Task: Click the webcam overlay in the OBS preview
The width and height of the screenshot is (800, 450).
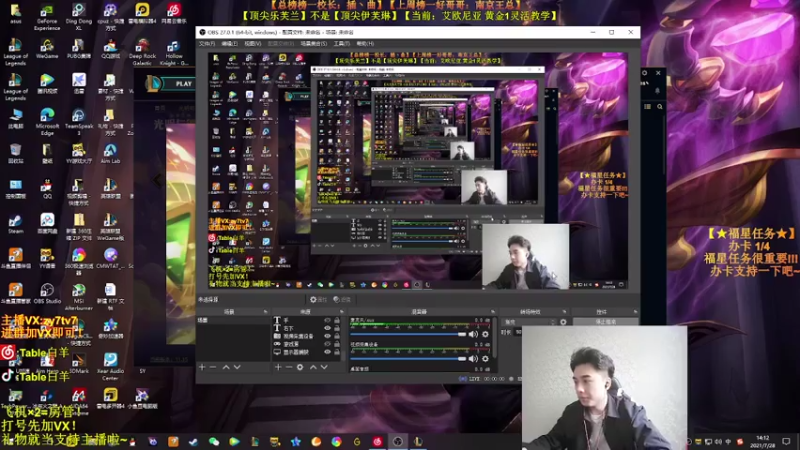Action: (x=526, y=256)
